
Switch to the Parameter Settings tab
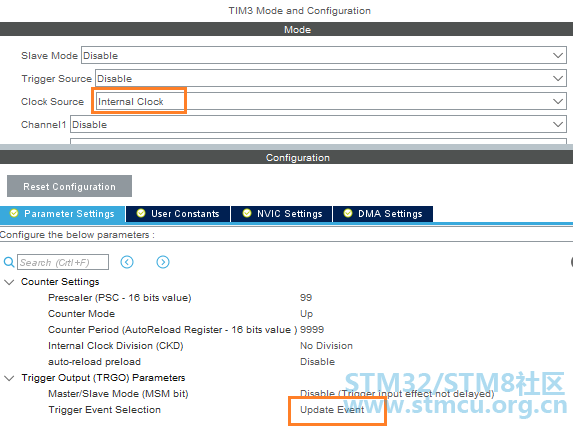click(62, 214)
